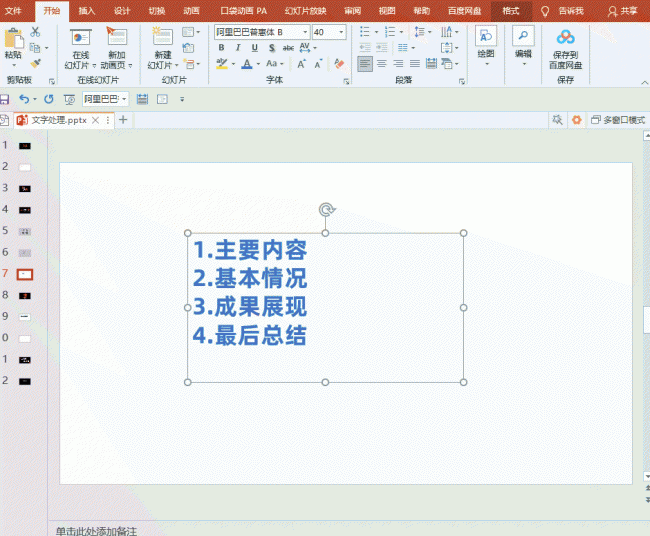Toggle underline formatting

[255, 48]
